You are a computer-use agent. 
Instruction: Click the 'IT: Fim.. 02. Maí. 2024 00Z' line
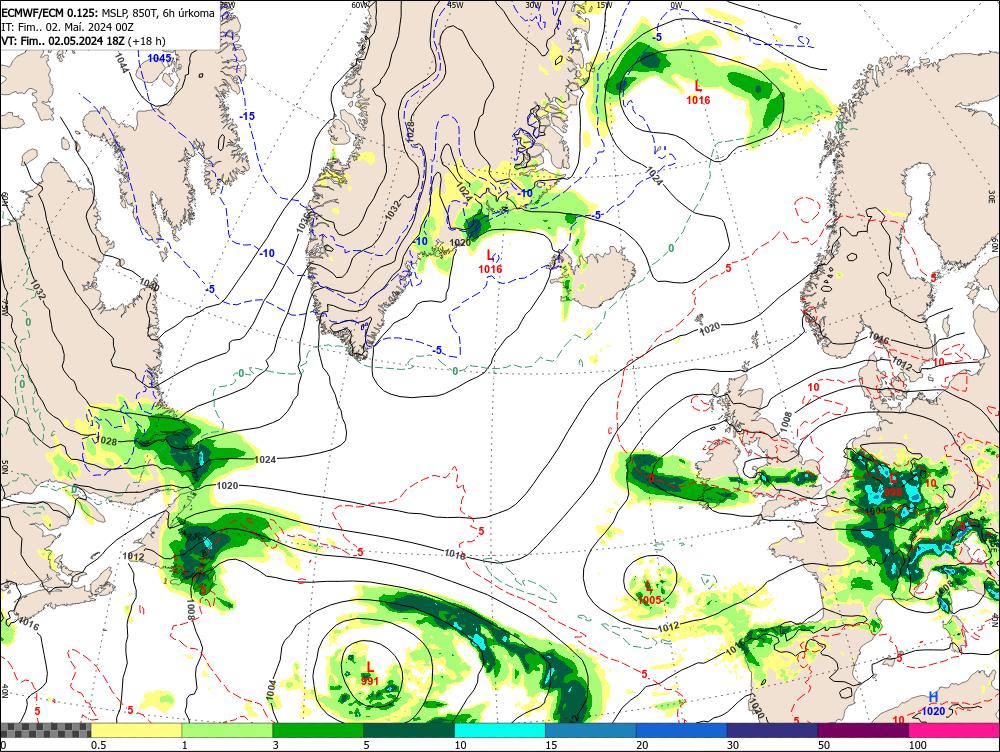click(x=68, y=27)
